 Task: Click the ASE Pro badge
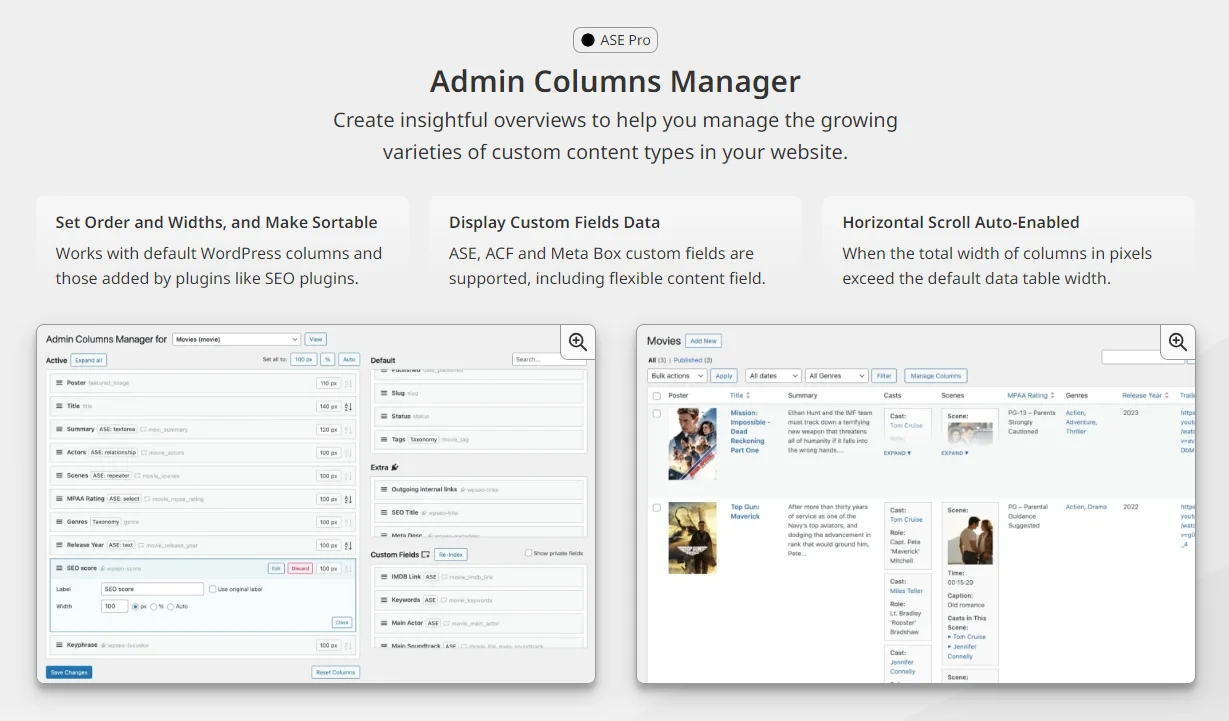tap(615, 40)
